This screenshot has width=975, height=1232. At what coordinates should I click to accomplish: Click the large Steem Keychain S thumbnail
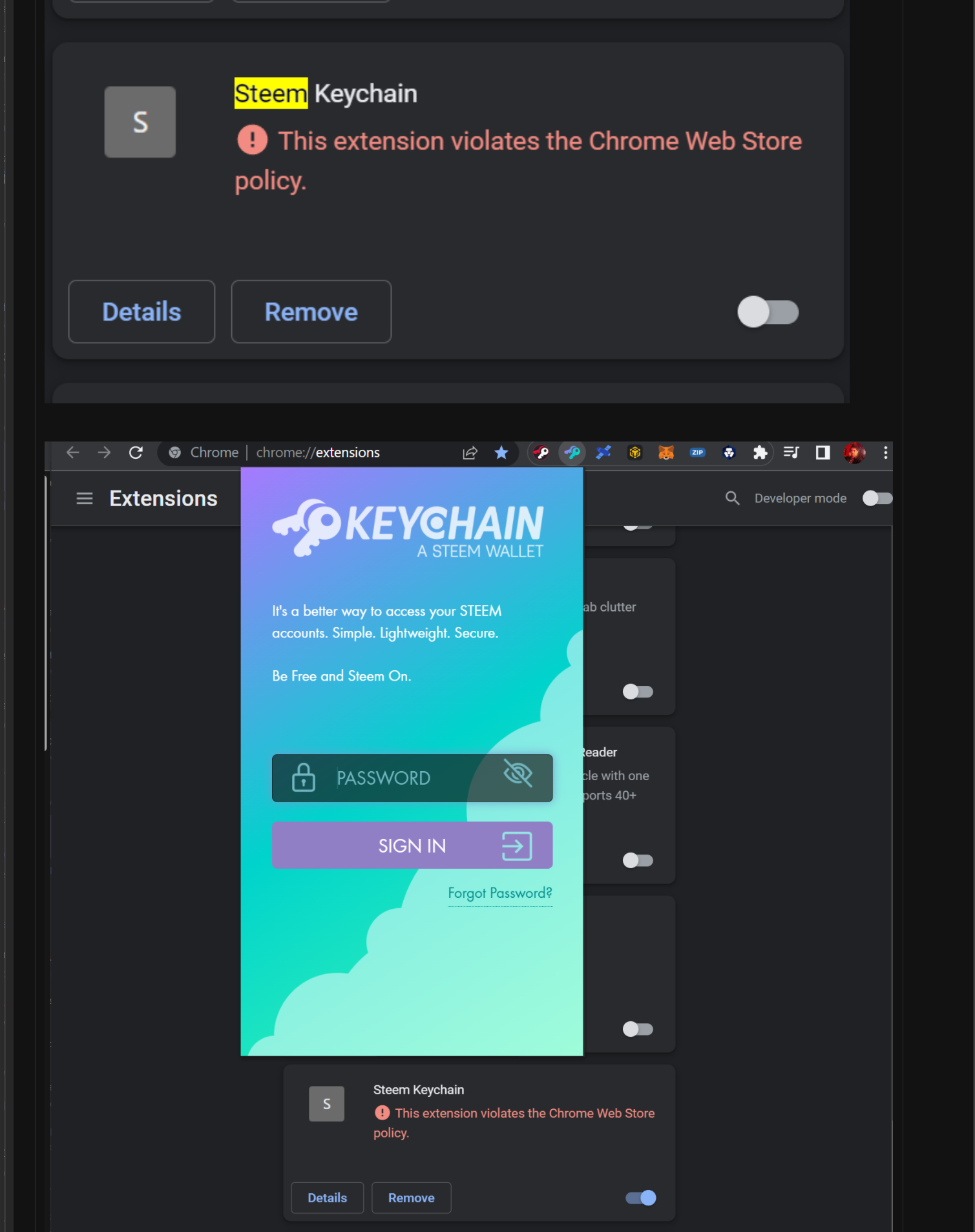140,122
